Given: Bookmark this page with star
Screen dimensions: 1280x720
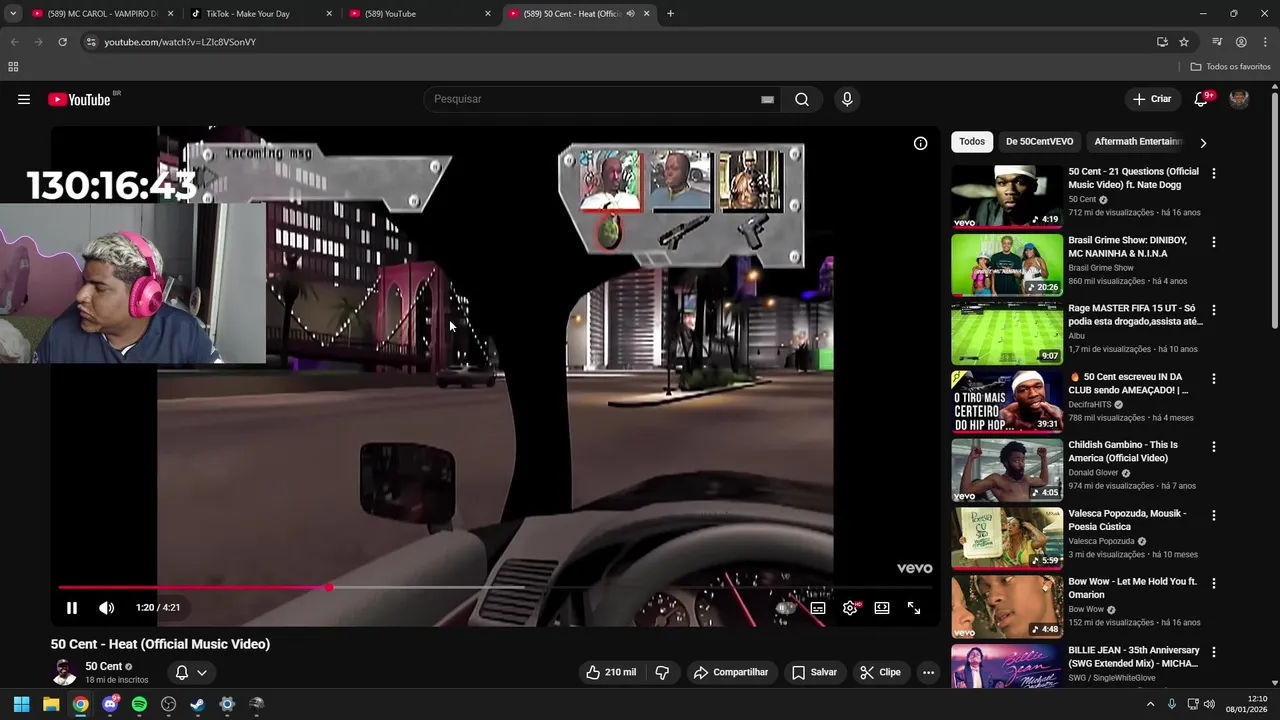Looking at the screenshot, I should click(x=1184, y=42).
